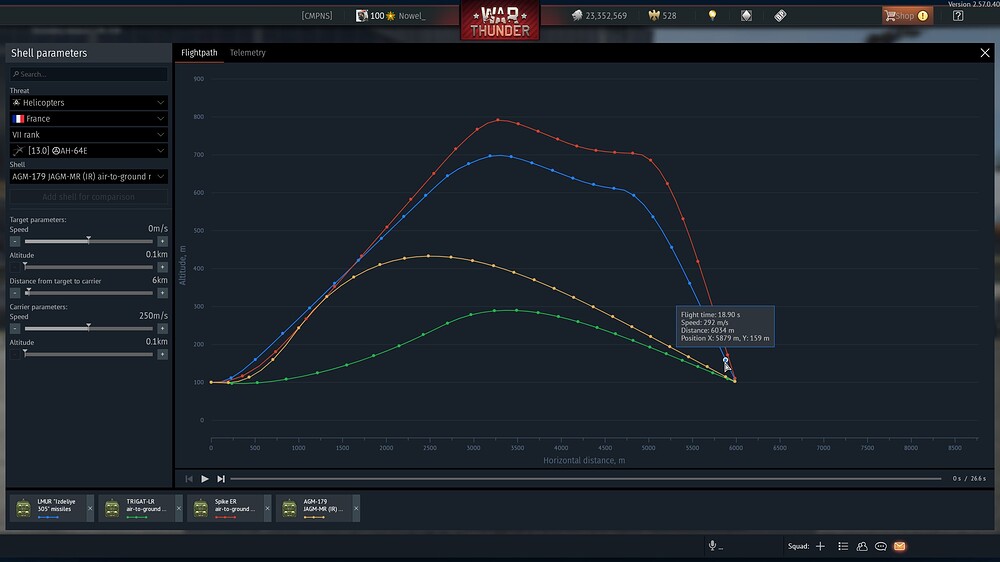Expand the Helicopters threat dropdown
Screen dimensions: 1000x562
(x=89, y=102)
